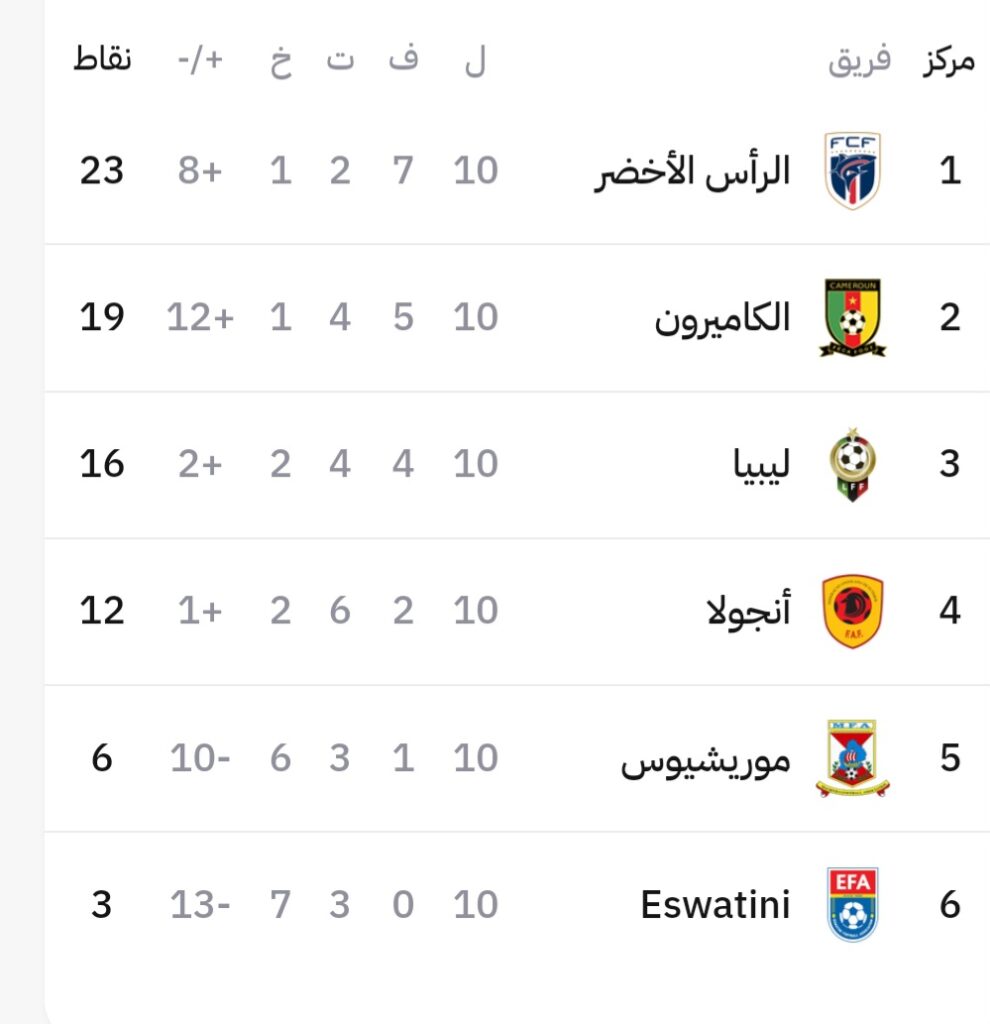990x1024 pixels.
Task: Click the نقاط points column header
Action: coord(102,61)
